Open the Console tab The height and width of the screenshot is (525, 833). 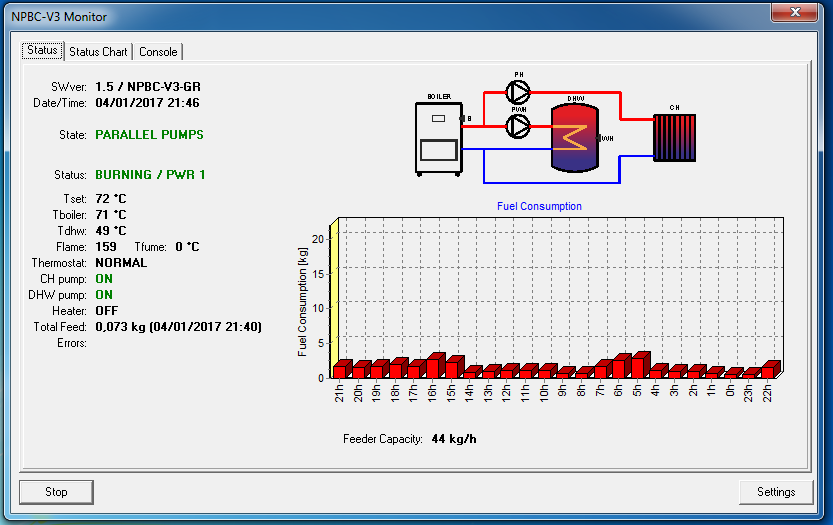coord(158,52)
